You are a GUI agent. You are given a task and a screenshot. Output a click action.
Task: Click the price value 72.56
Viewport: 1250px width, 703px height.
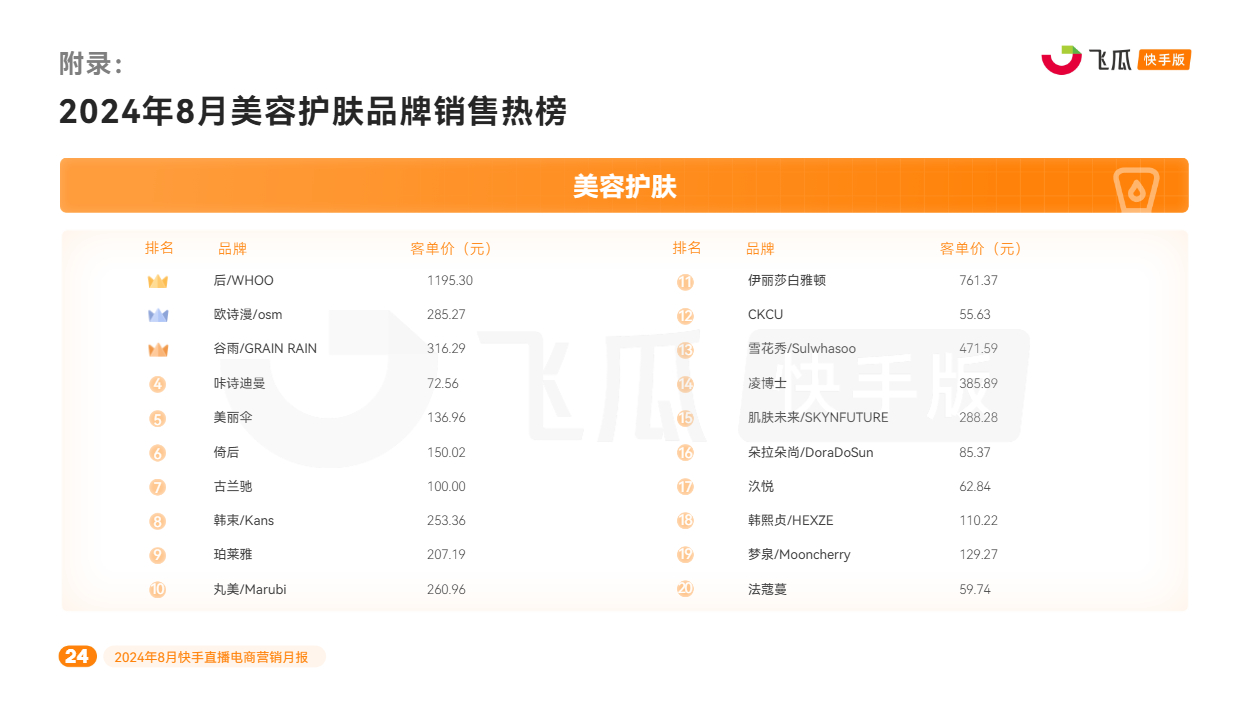click(443, 383)
